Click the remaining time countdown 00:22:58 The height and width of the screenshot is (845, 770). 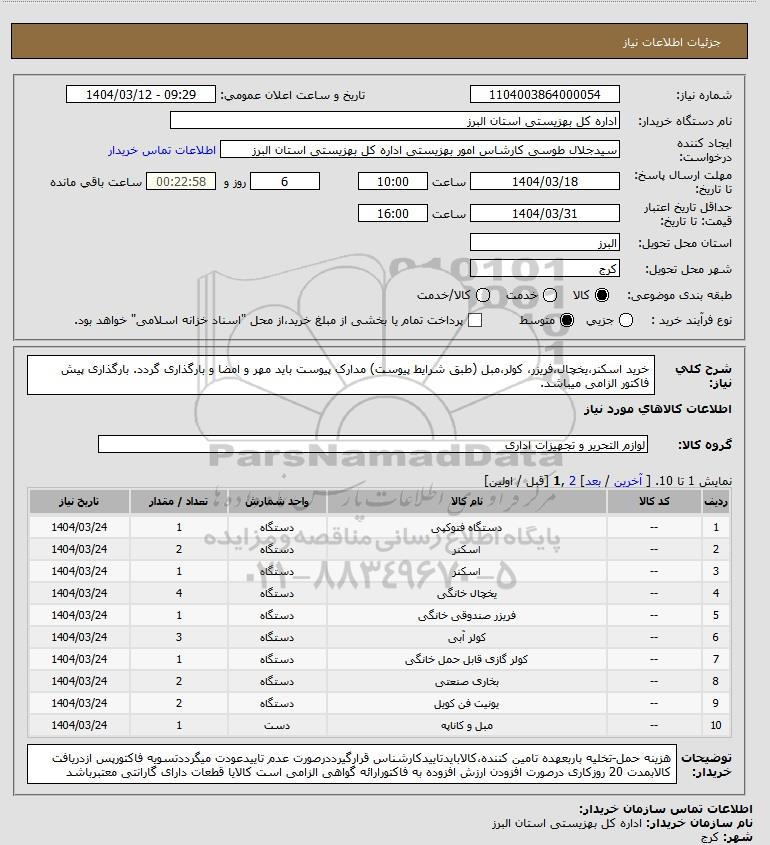[181, 182]
